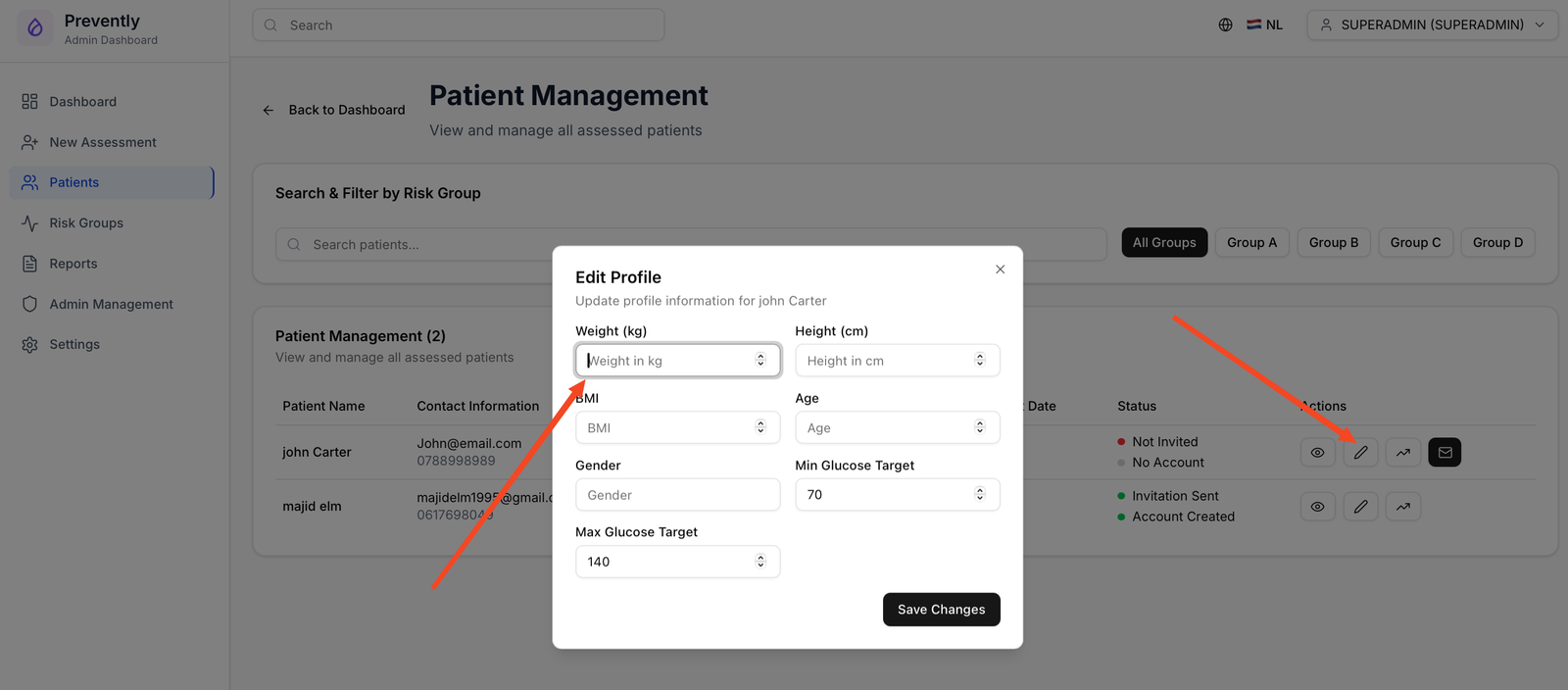Open john Carter's trend chart icon
This screenshot has height=690, width=1568.
[x=1402, y=452]
